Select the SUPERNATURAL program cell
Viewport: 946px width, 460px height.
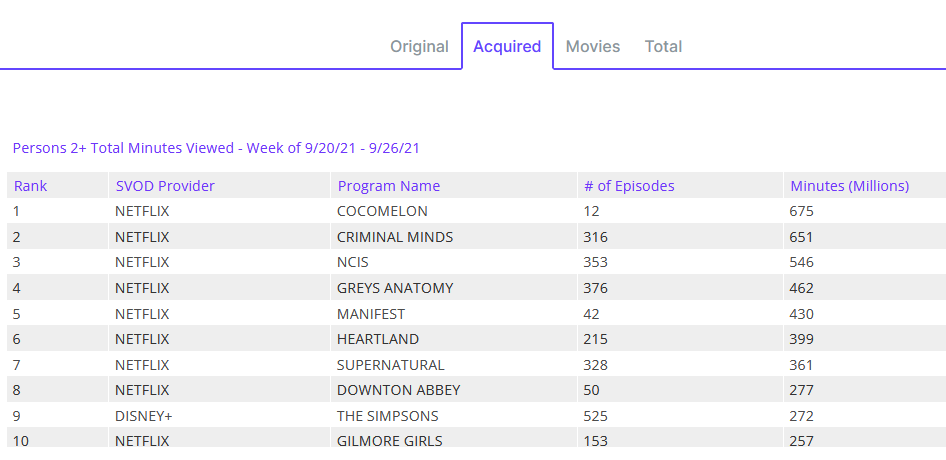[391, 365]
